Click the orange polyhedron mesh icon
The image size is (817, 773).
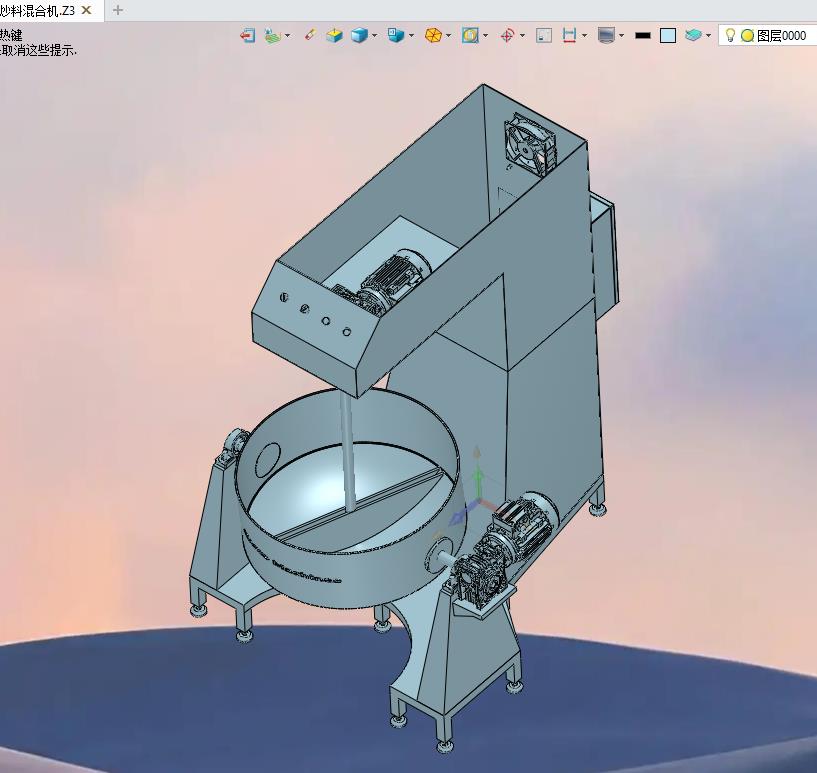pyautogui.click(x=433, y=35)
